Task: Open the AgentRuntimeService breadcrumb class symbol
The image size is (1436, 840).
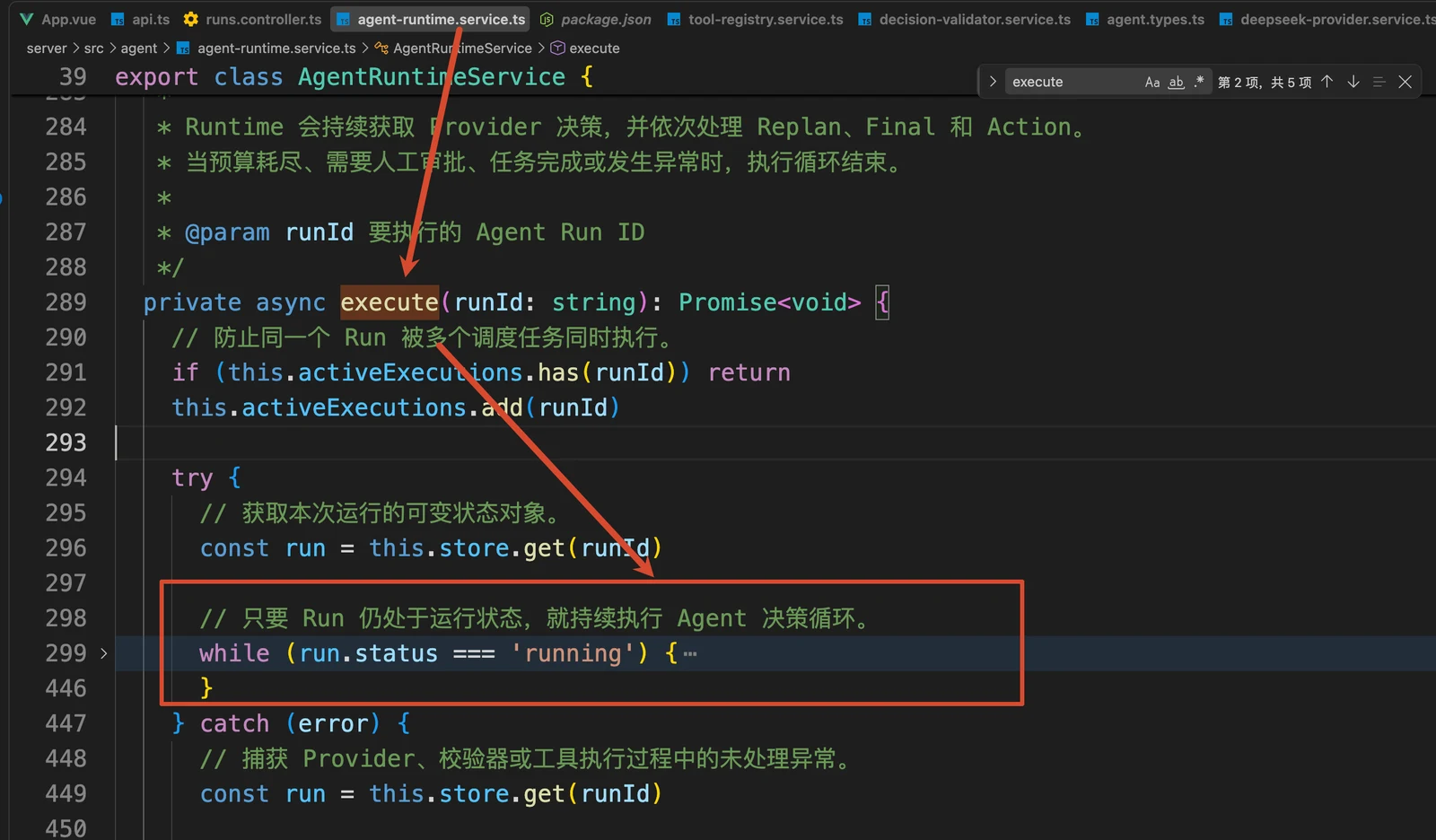Action: pos(462,48)
